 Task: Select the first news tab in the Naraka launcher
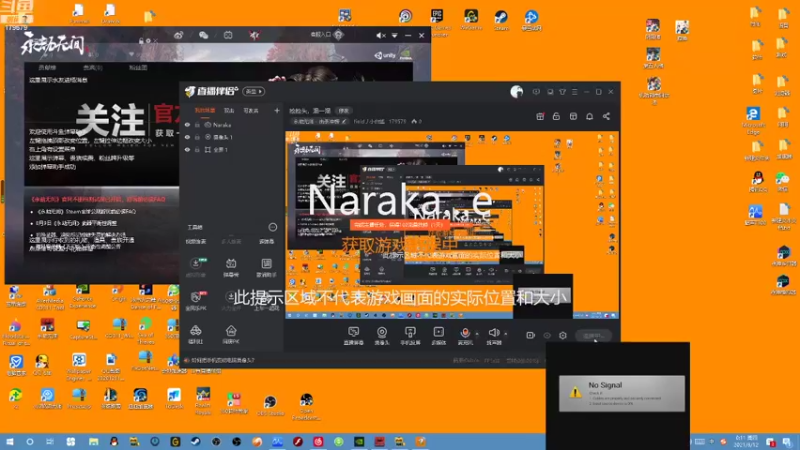click(x=47, y=67)
